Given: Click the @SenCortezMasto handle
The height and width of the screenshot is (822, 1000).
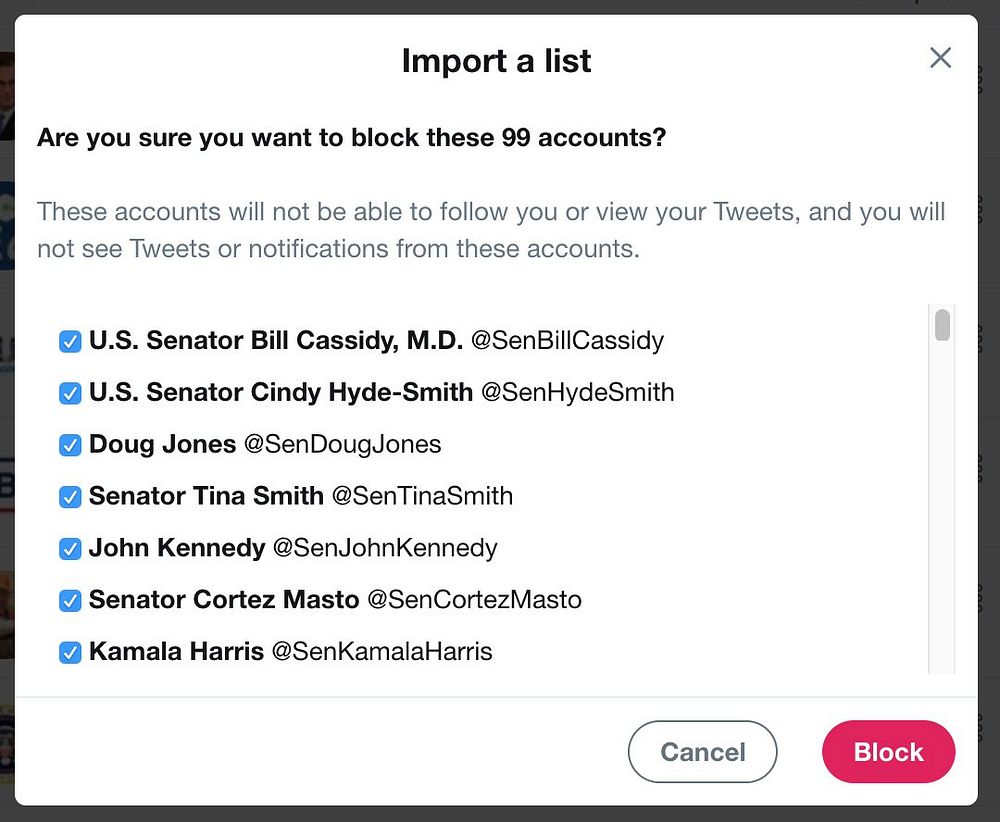Looking at the screenshot, I should coord(474,600).
